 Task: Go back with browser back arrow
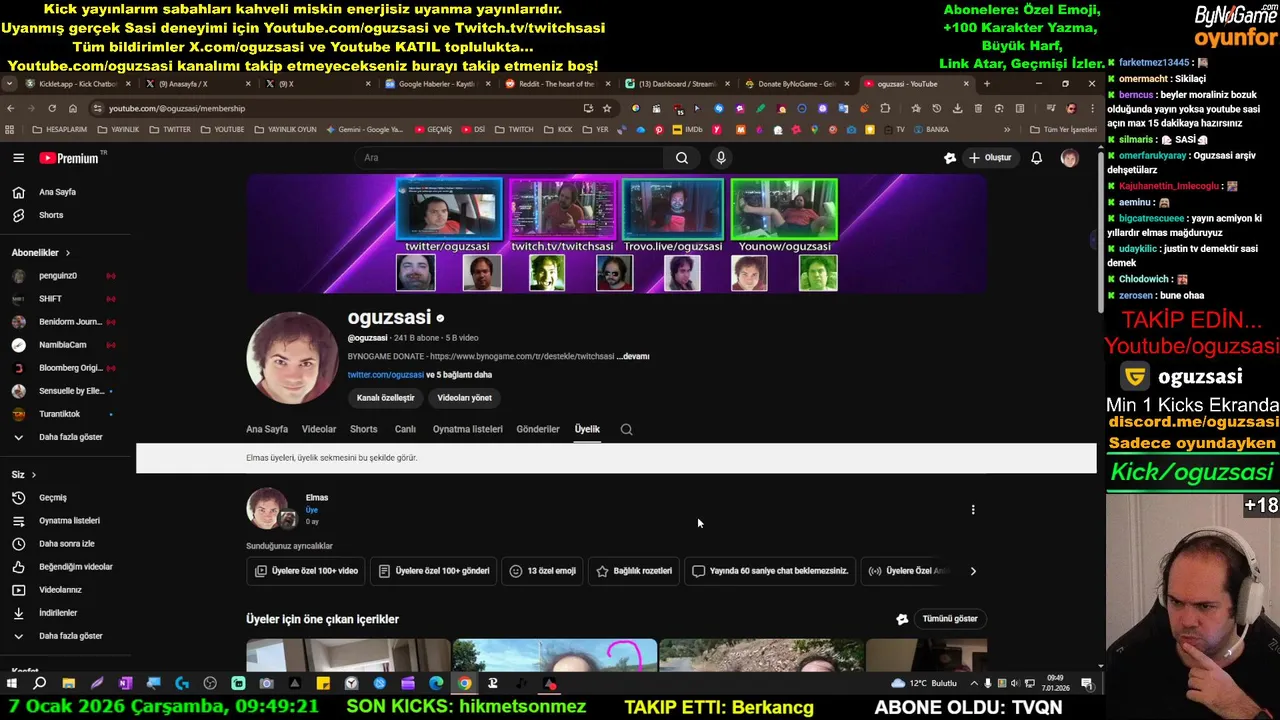[x=10, y=108]
